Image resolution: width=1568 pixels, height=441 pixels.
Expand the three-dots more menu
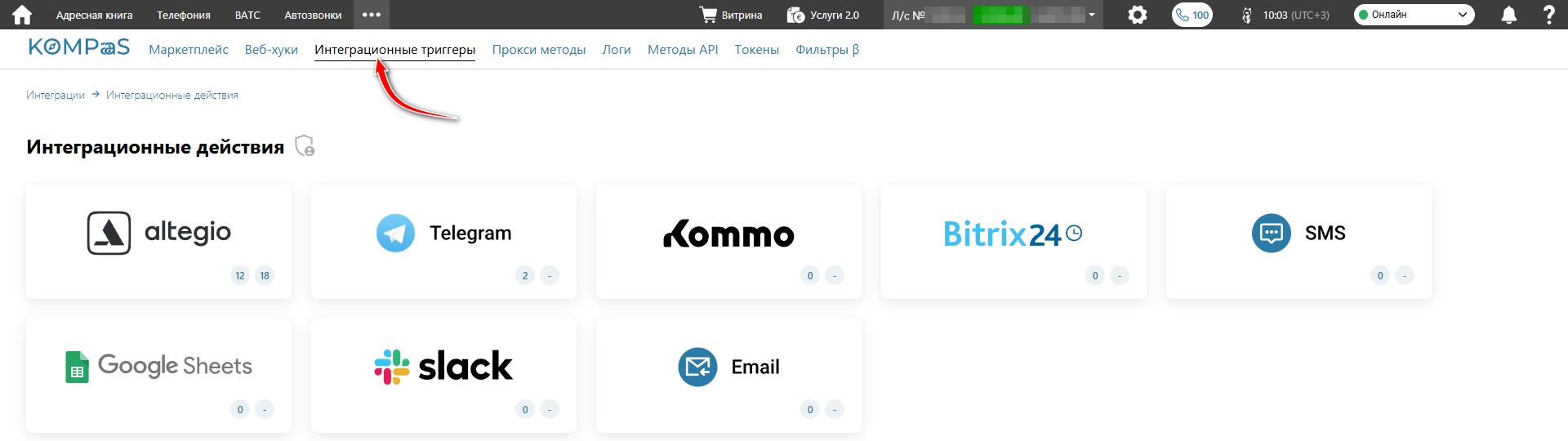pos(372,15)
